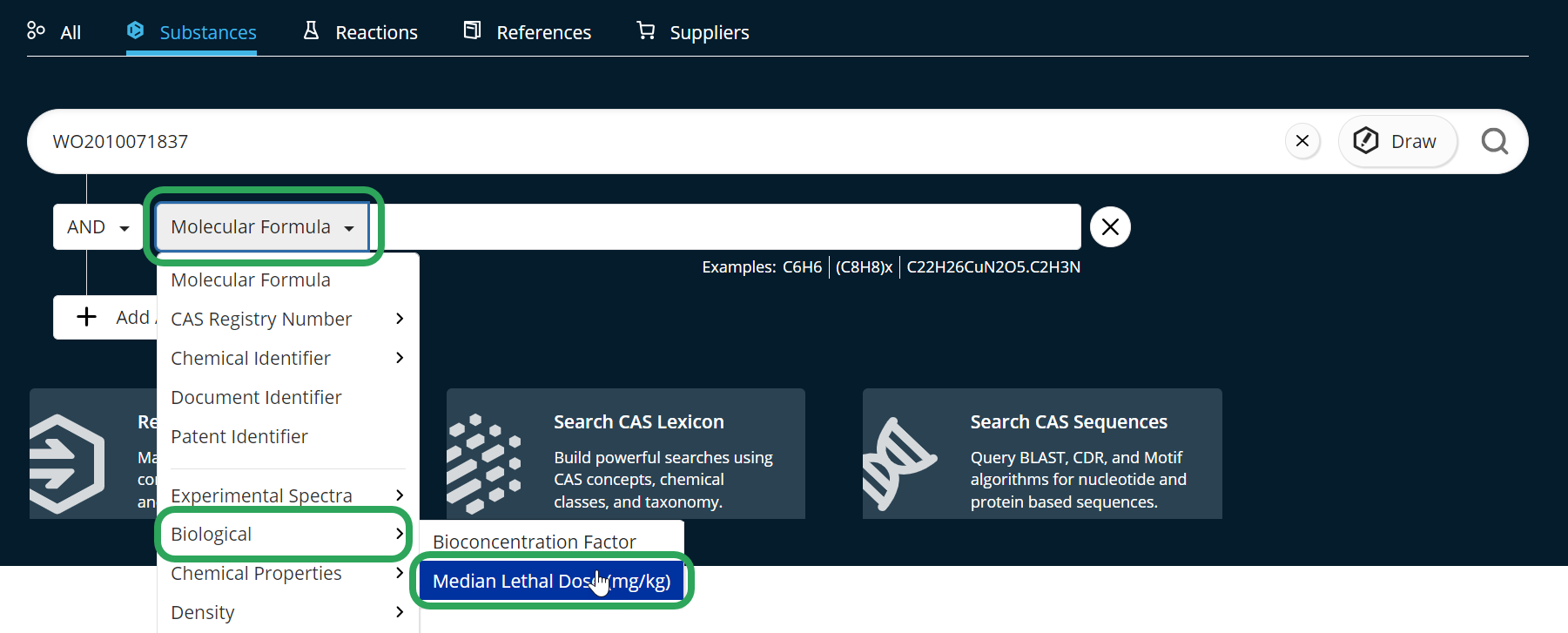Click the (C8H8)x formula example
The image size is (1568, 633).
pos(864,267)
